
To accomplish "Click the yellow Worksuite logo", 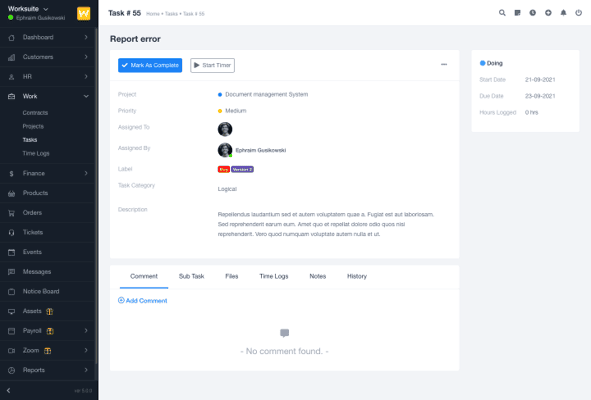I will coord(84,14).
